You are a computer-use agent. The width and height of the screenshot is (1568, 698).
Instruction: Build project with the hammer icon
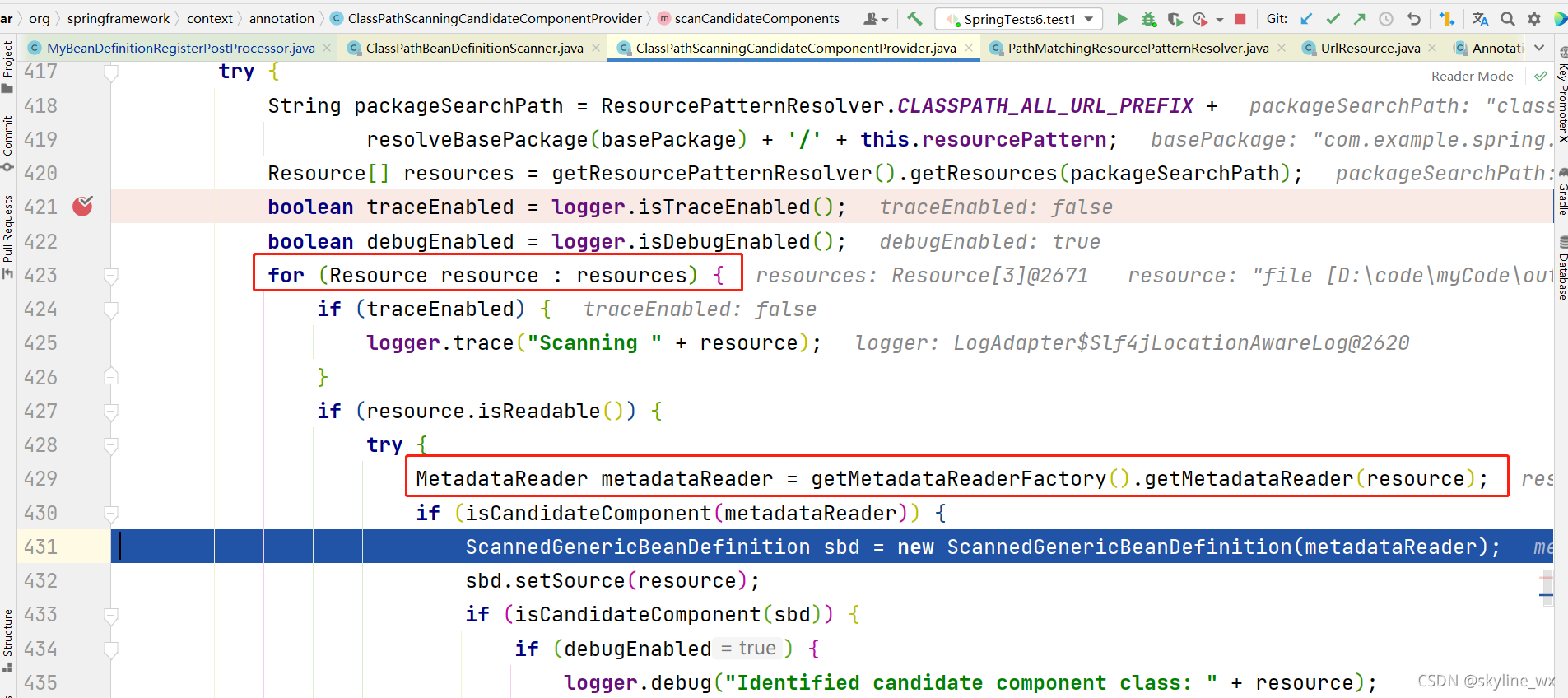[x=914, y=18]
